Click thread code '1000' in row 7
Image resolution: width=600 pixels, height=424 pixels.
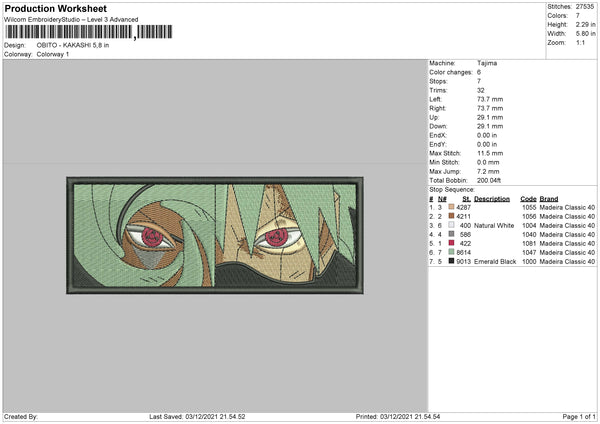pyautogui.click(x=529, y=261)
